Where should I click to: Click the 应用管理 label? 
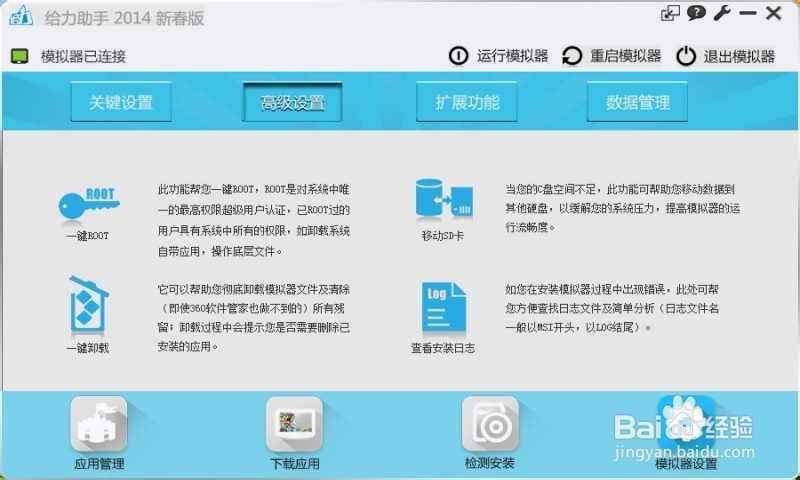pyautogui.click(x=99, y=464)
